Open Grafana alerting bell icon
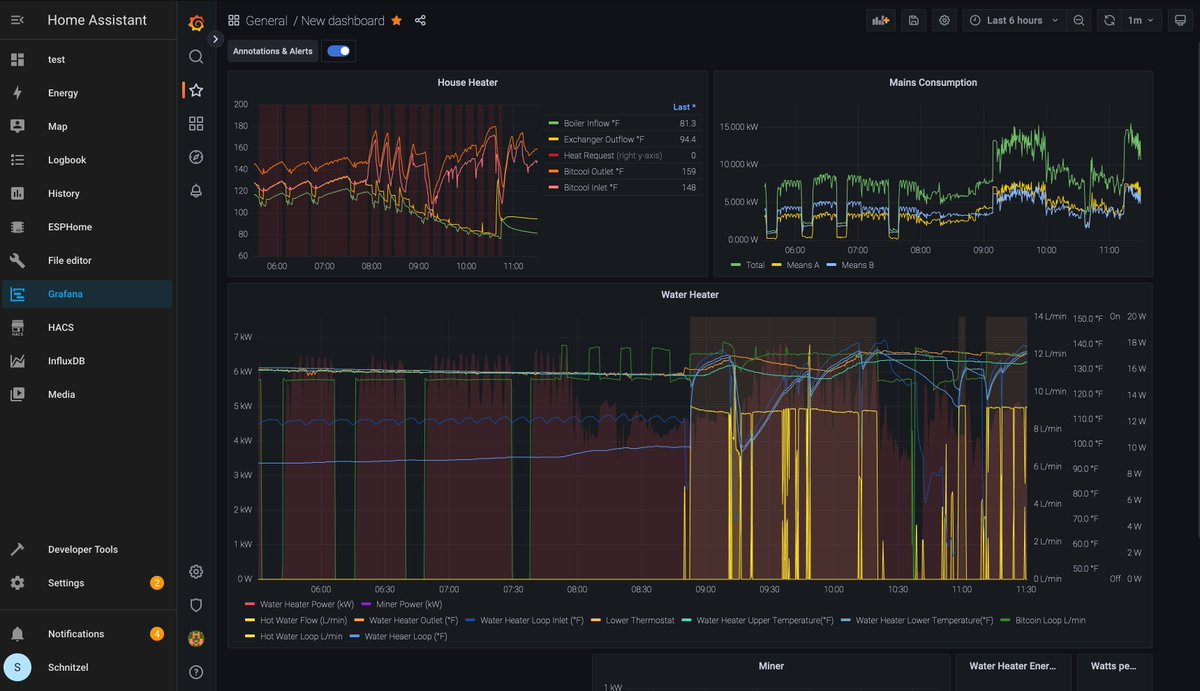 point(196,191)
